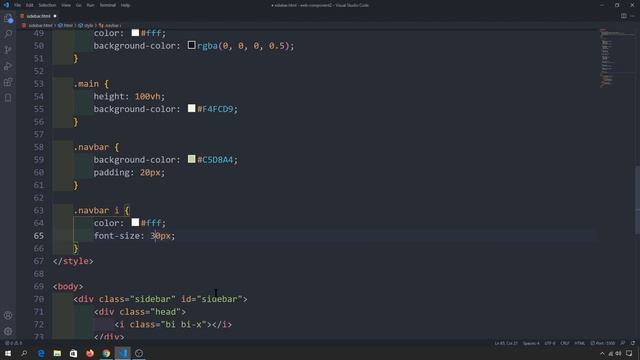This screenshot has height=360, width=640.
Task: Open the Extensions view
Action: (x=8, y=82)
